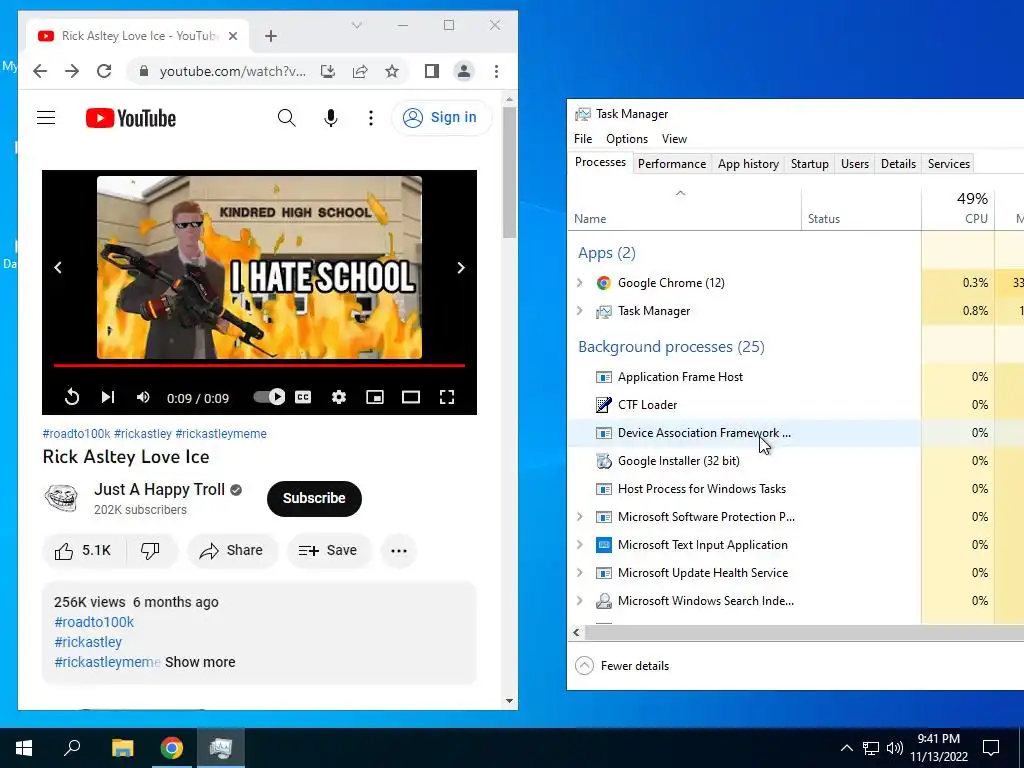Open Just A Happy Troll channel avatar
This screenshot has height=768, width=1024.
pyautogui.click(x=61, y=499)
